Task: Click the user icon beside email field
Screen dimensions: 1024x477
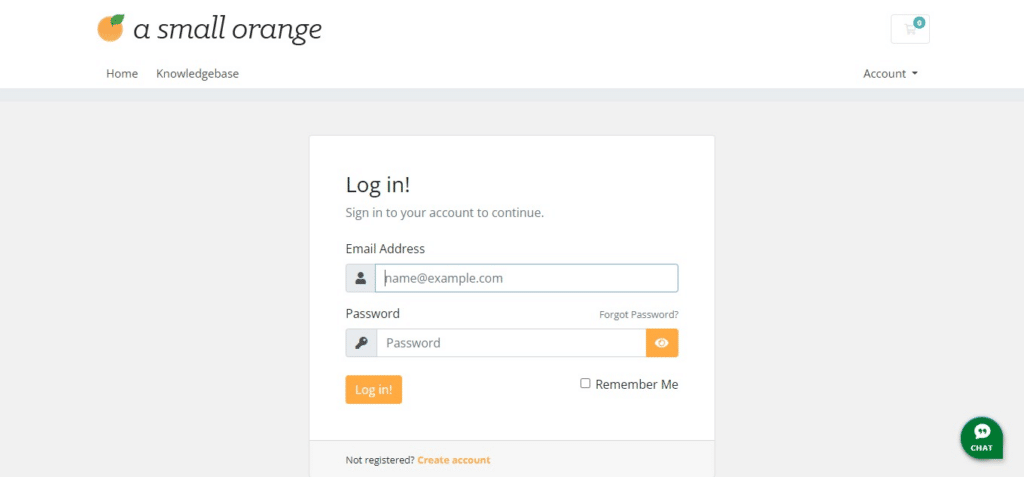Action: [x=360, y=278]
